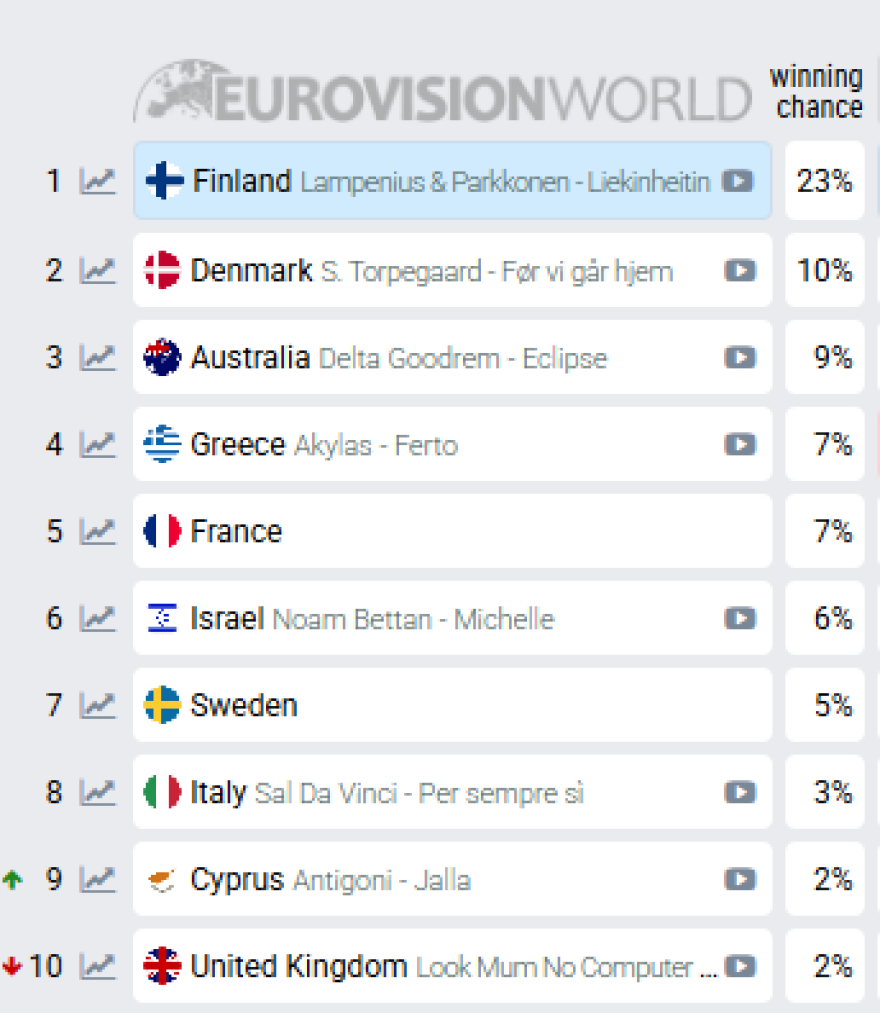Viewport: 880px width, 1013px height.
Task: Click Denmark's 23% competitor, the 10% chance value
Action: [x=826, y=269]
